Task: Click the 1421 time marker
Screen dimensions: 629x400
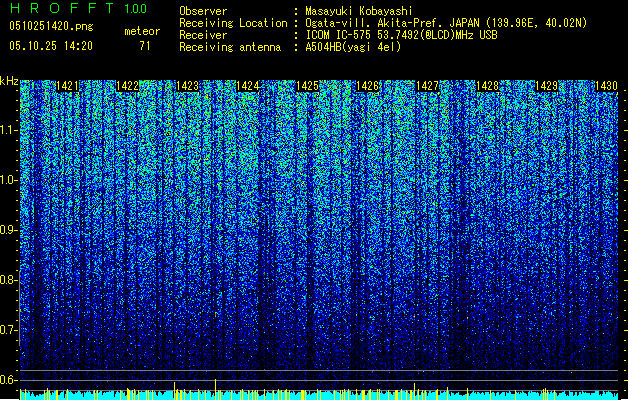Action: click(67, 86)
